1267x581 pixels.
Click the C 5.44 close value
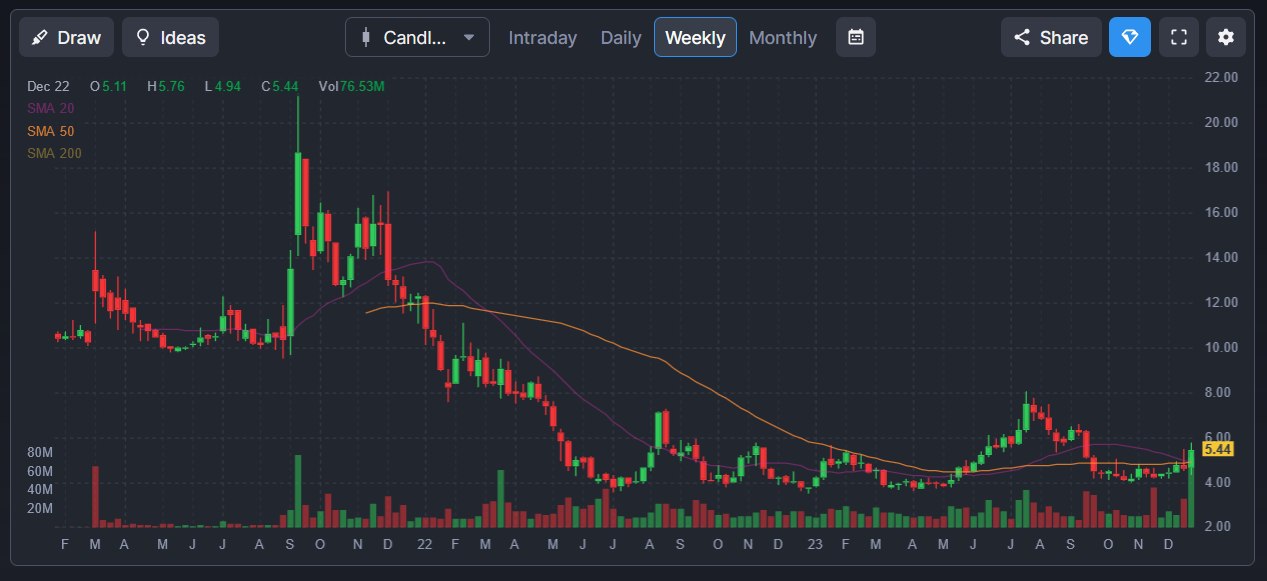point(280,87)
